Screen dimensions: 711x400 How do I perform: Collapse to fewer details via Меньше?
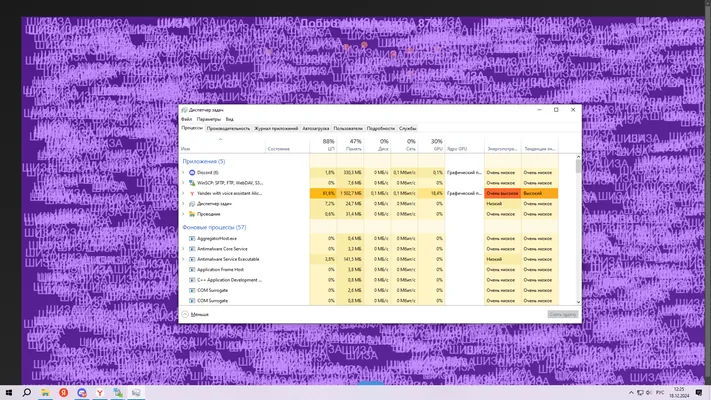[195, 314]
